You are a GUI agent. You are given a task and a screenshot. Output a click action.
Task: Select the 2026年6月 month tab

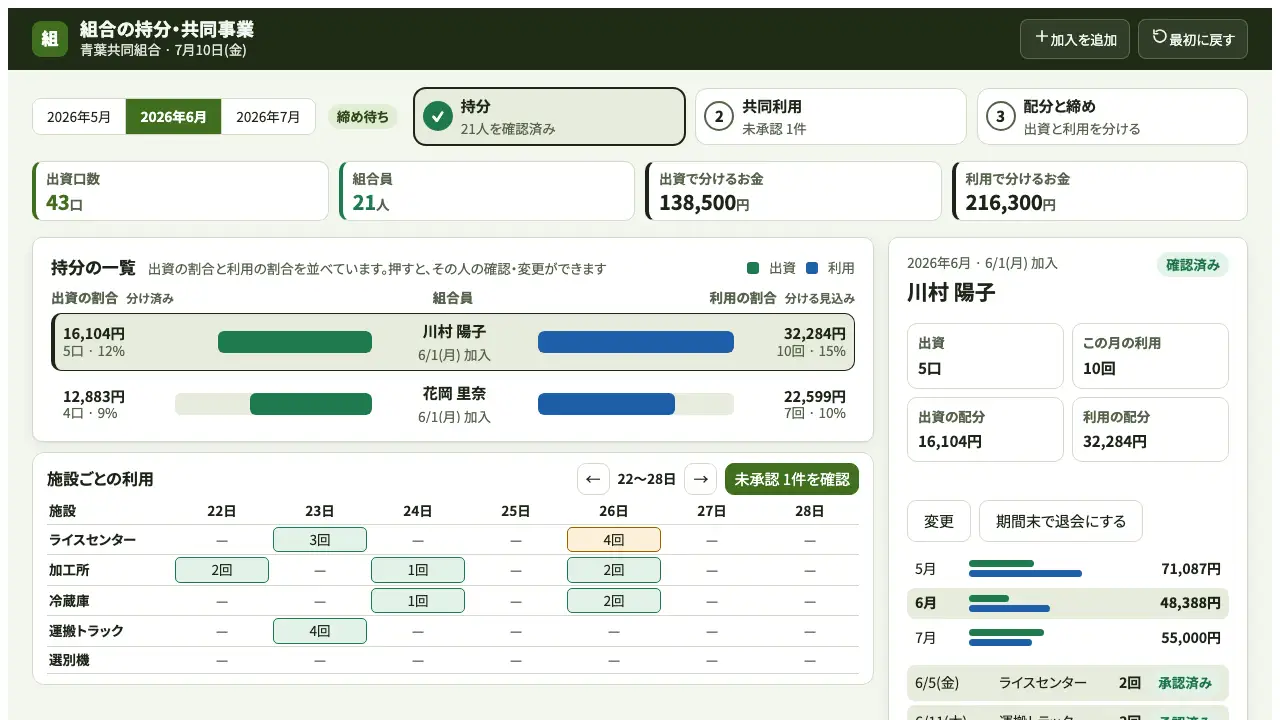coord(174,117)
